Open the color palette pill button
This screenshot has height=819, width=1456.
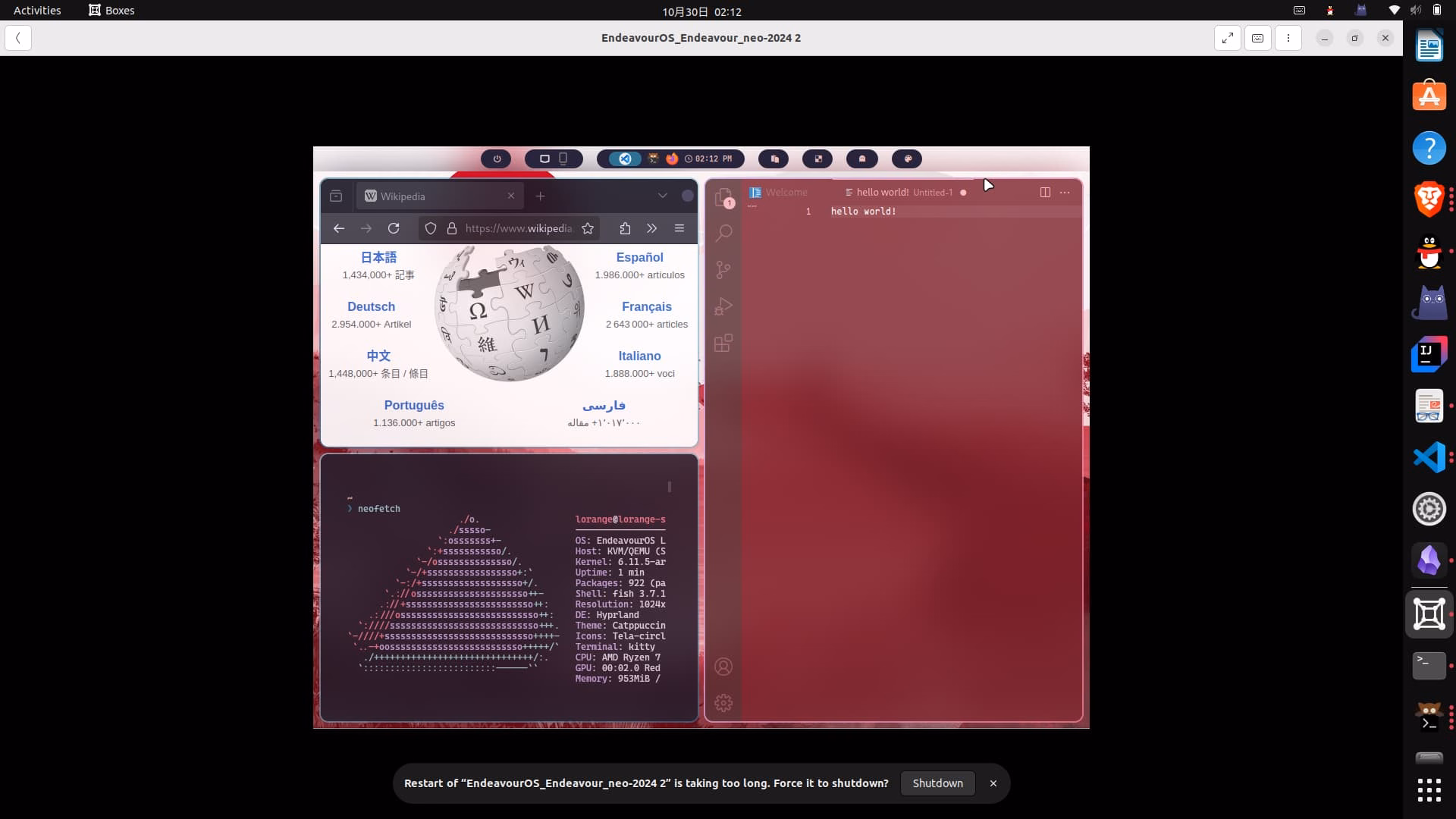908,158
